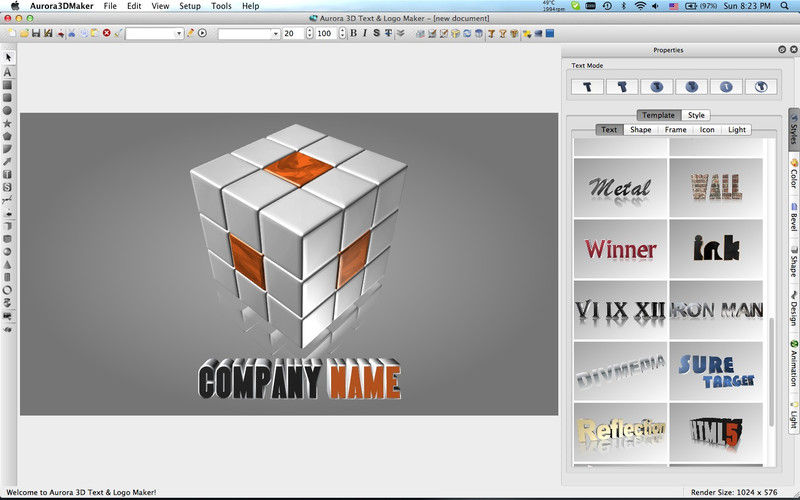800x500 pixels.
Task: Choose the WALL text template
Action: 716,188
